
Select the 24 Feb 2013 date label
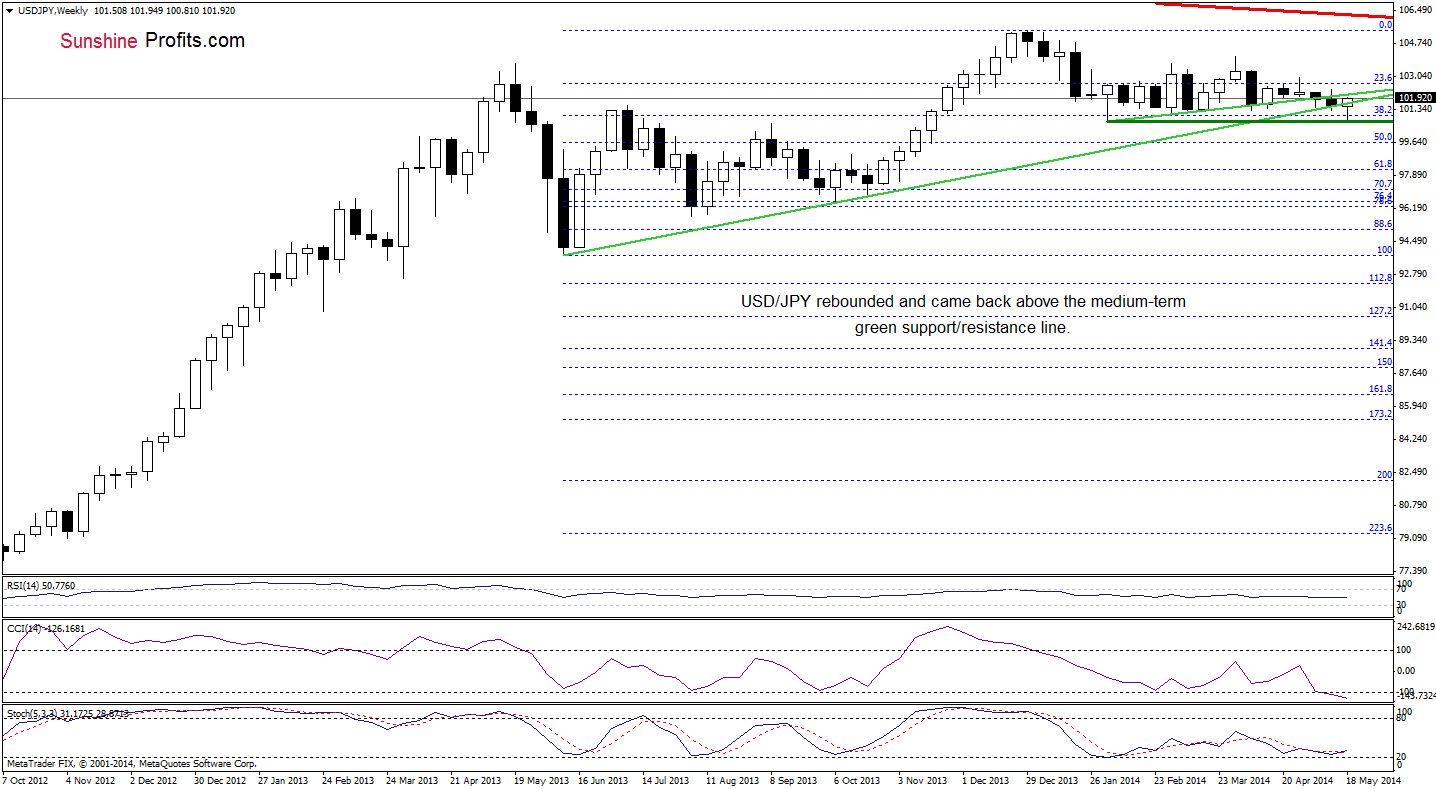346,779
